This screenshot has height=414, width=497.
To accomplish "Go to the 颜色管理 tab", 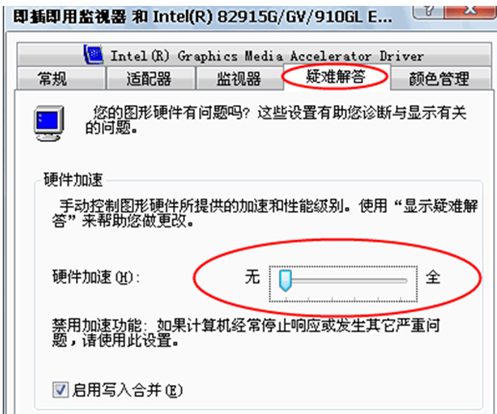I will [x=440, y=79].
